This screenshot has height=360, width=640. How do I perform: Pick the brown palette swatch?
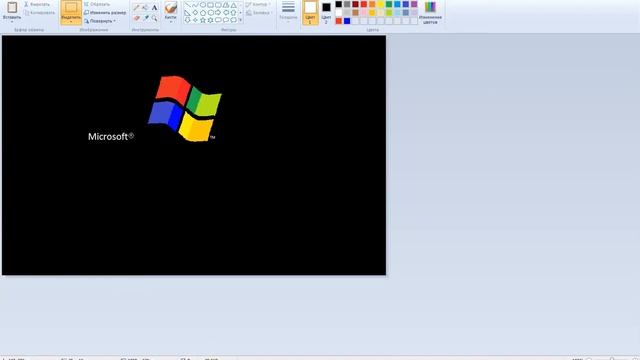pos(356,13)
